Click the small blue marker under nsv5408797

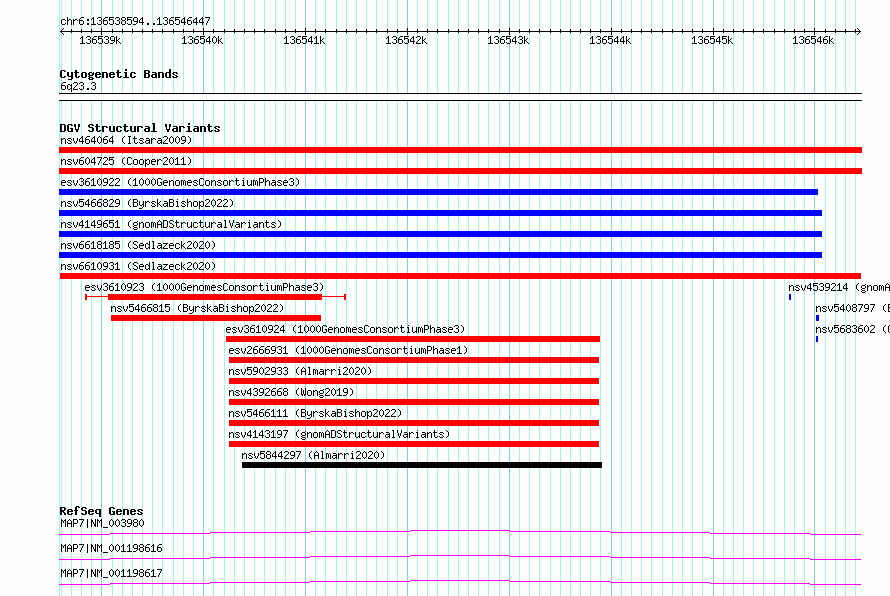coord(817,318)
